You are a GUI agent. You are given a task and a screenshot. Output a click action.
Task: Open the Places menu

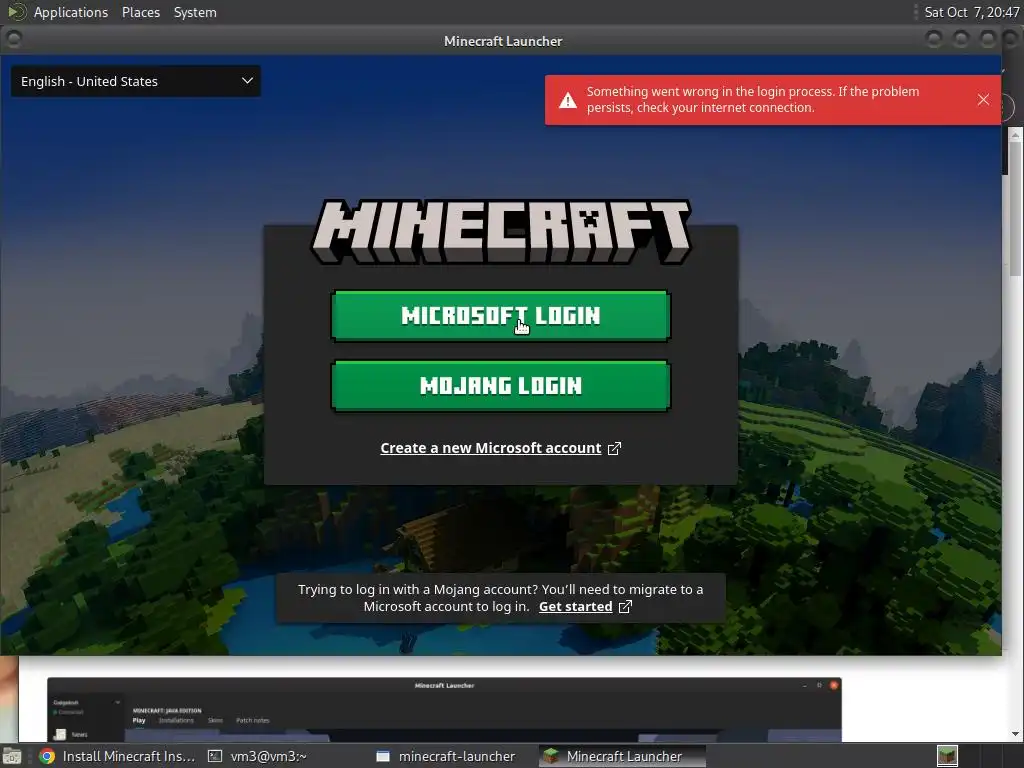tap(140, 12)
